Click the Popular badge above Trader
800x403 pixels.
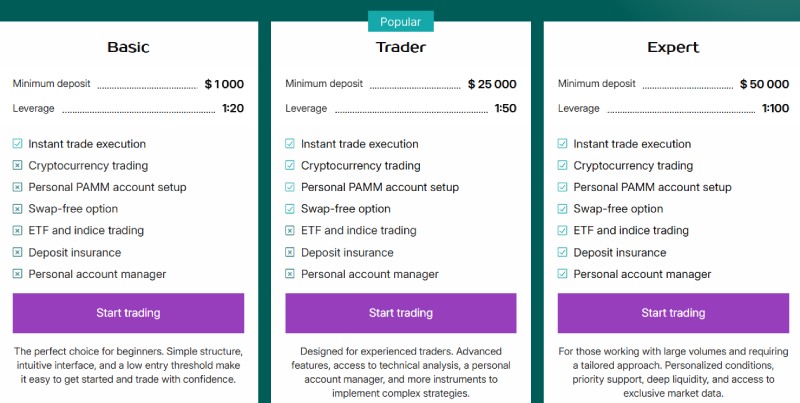coord(400,22)
